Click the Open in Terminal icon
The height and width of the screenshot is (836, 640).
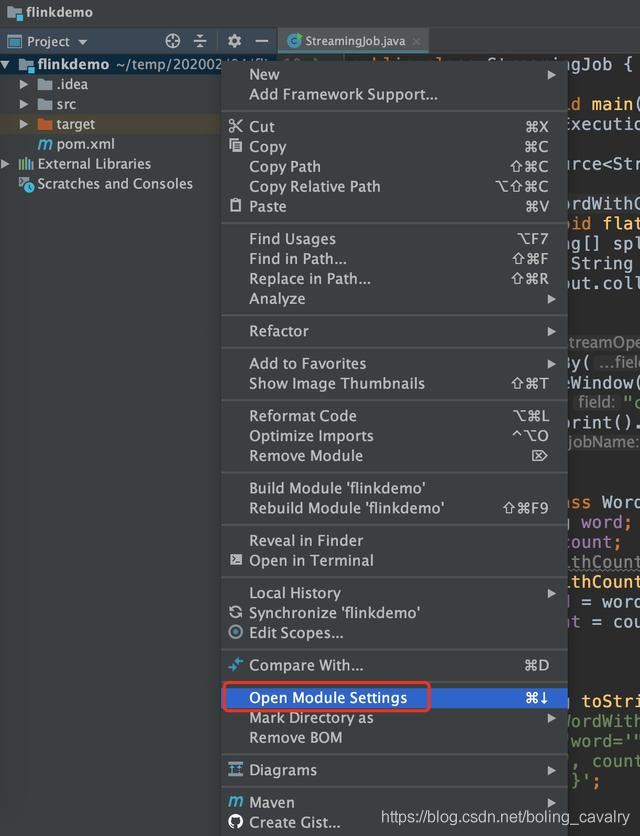(x=236, y=560)
